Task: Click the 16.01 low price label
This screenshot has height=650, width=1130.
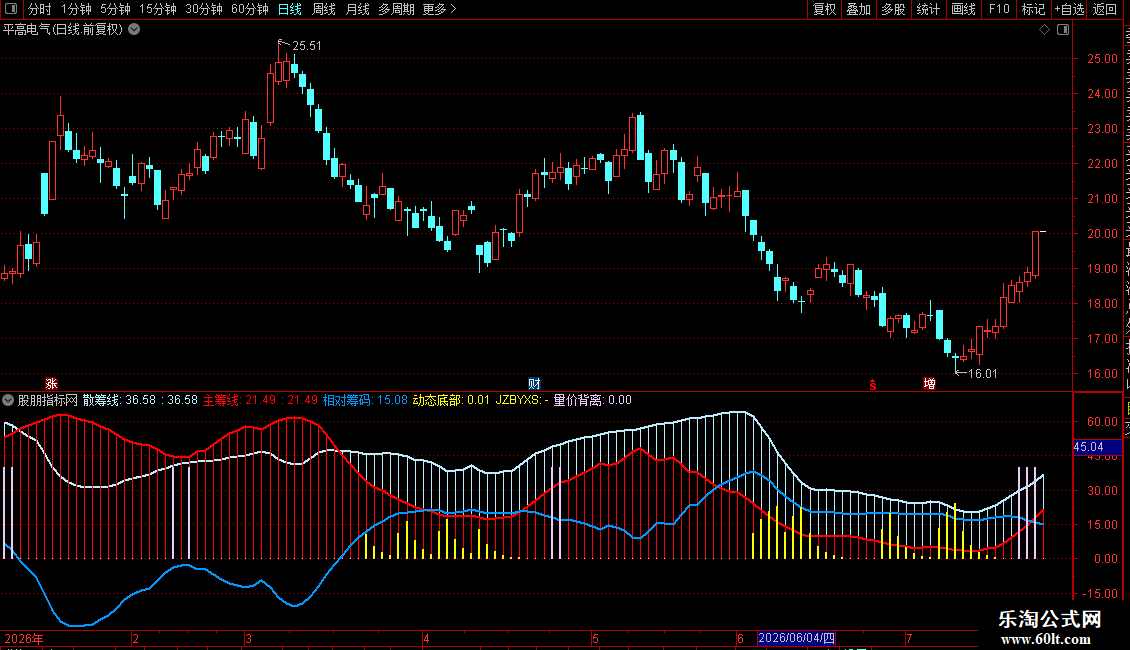Action: (x=982, y=373)
